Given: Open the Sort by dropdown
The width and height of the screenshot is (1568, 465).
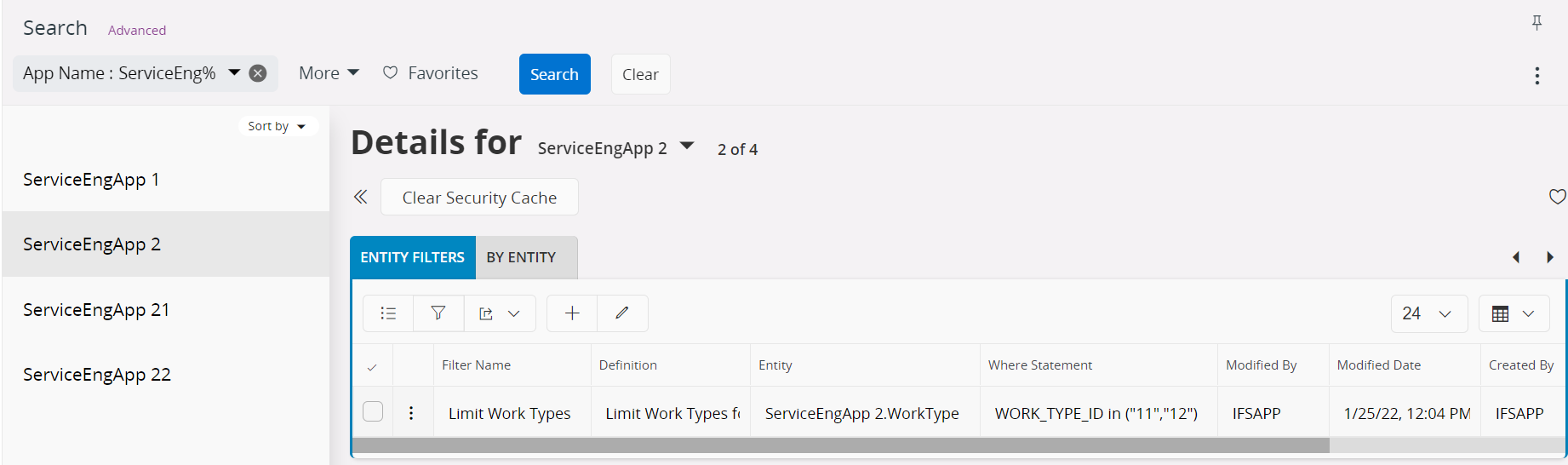Looking at the screenshot, I should [277, 126].
